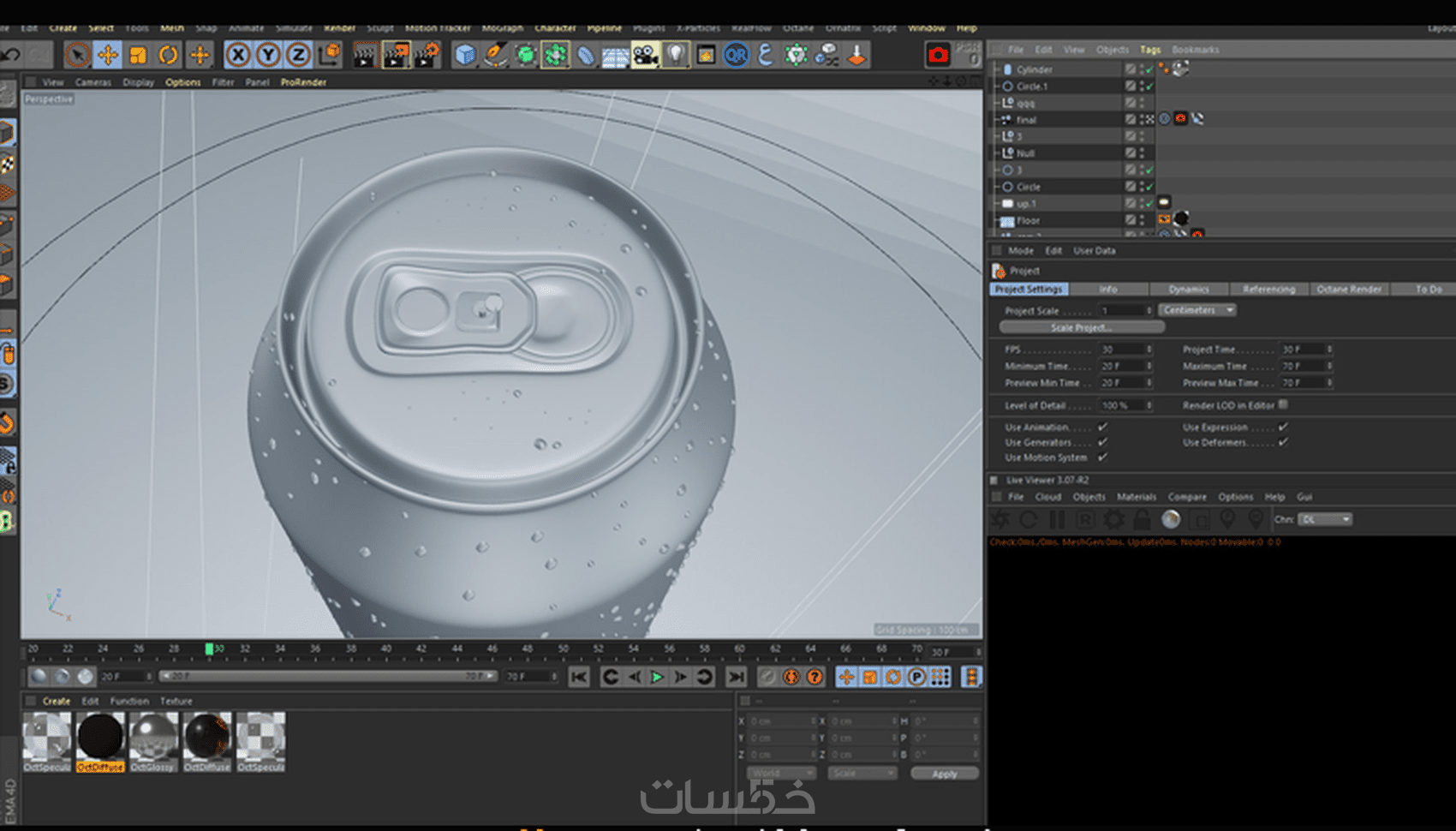Click the Scale Project button
The height and width of the screenshot is (831, 1456).
pos(1081,327)
